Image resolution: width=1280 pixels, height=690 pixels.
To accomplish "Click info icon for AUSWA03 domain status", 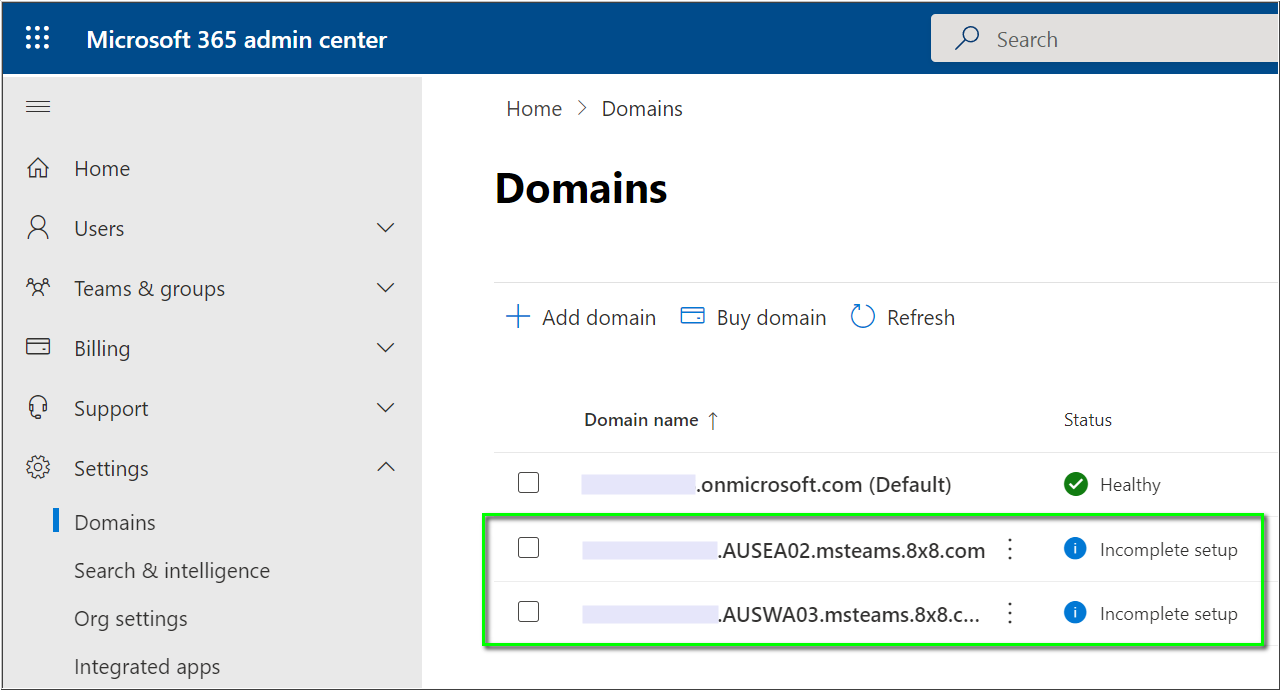I will (1075, 613).
